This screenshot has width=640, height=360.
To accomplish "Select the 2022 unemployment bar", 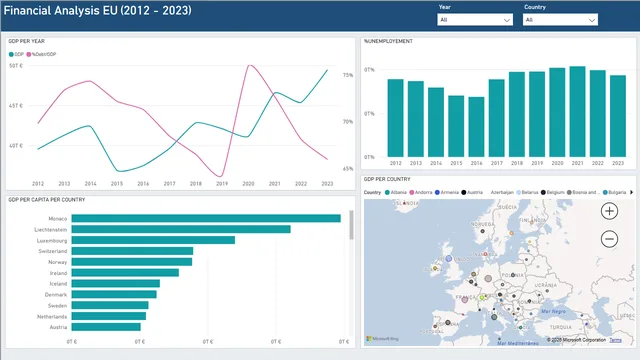I will (598, 113).
